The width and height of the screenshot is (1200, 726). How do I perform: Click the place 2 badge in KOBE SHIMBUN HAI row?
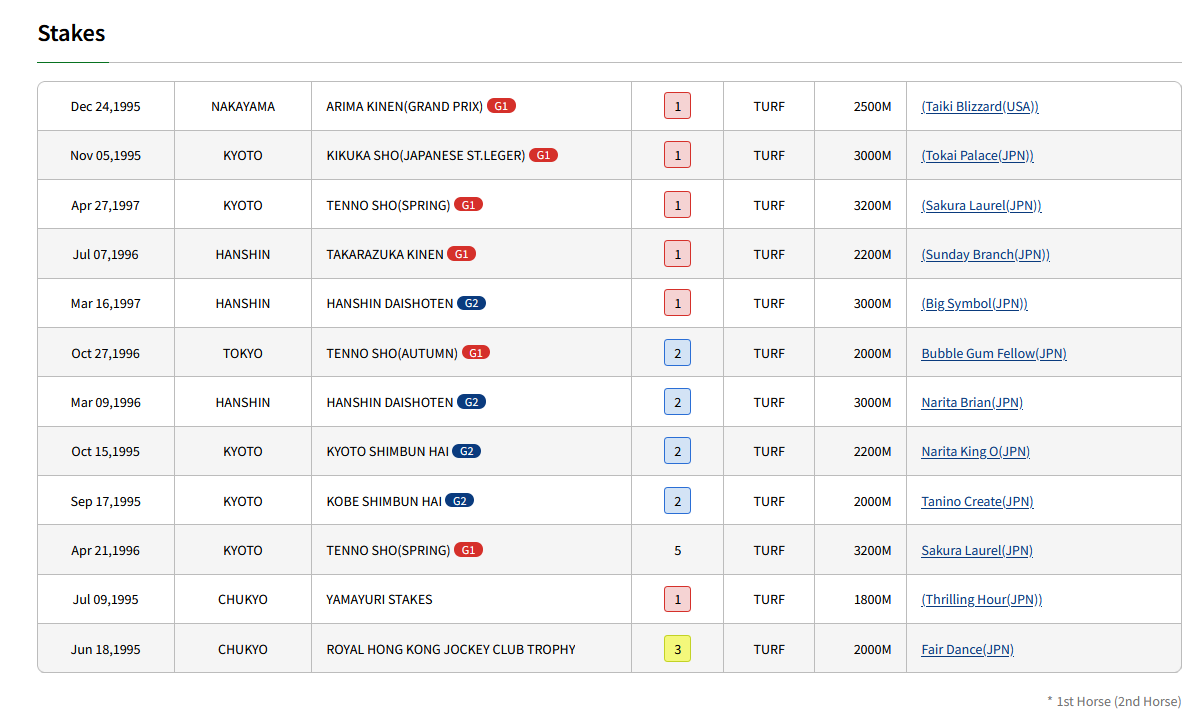[677, 501]
